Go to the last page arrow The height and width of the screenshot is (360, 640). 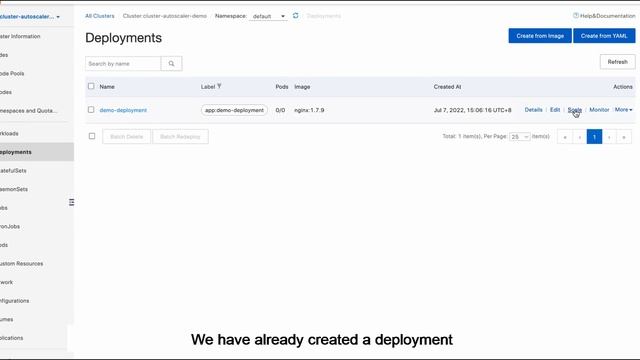tap(624, 137)
